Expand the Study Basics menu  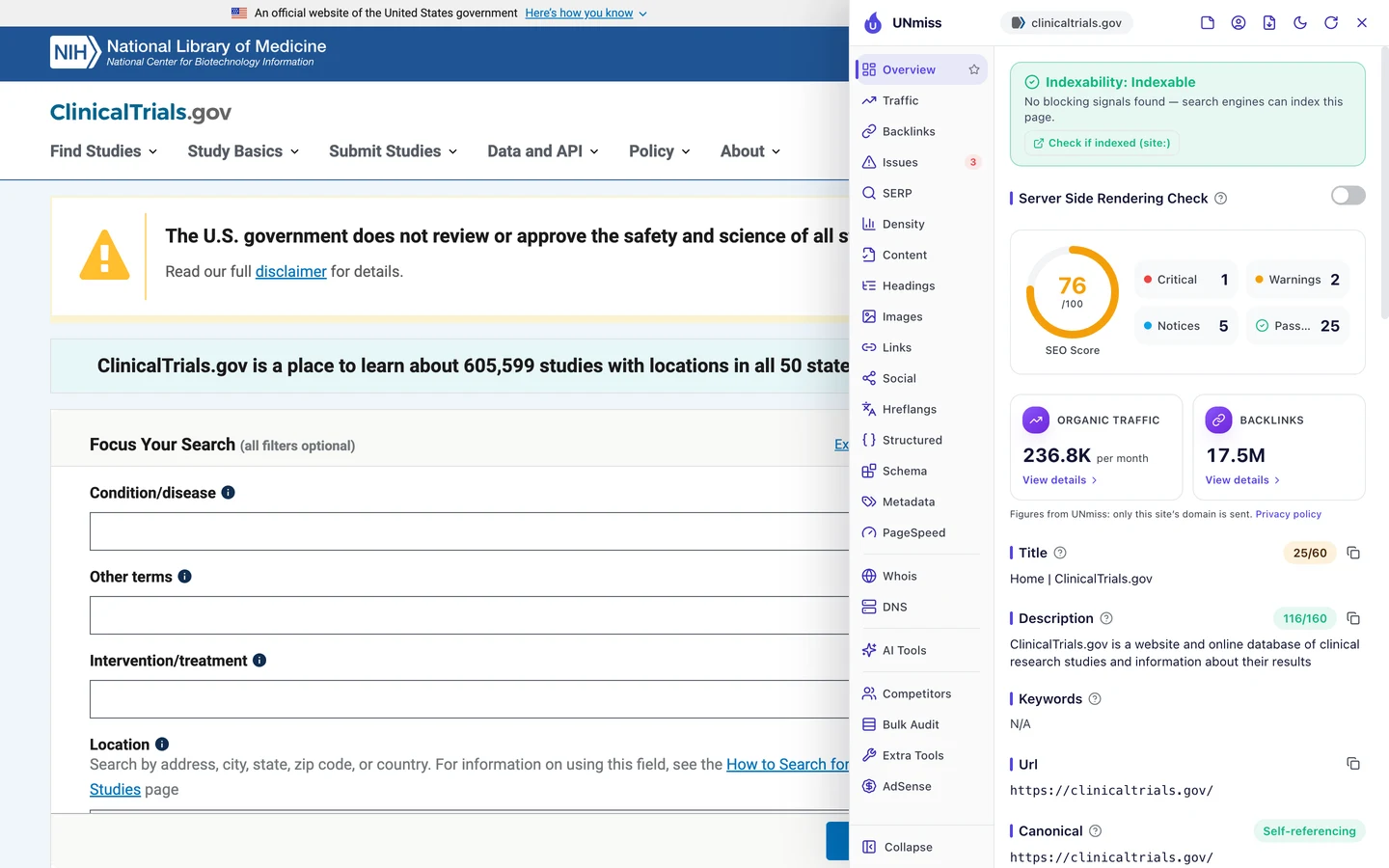243,151
